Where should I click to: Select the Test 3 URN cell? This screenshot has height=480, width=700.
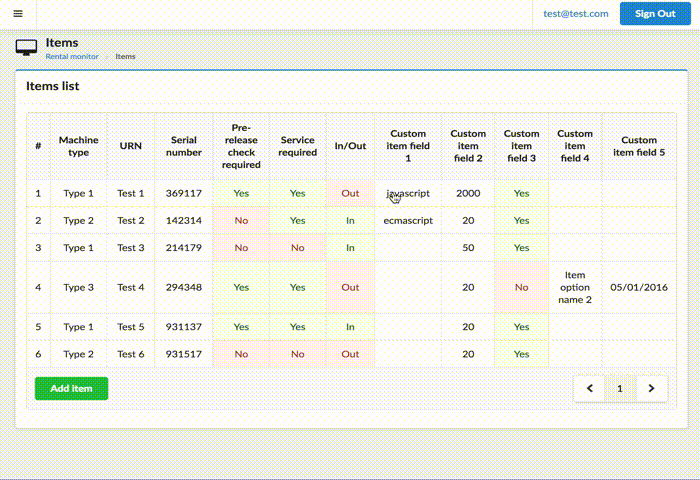(130, 248)
